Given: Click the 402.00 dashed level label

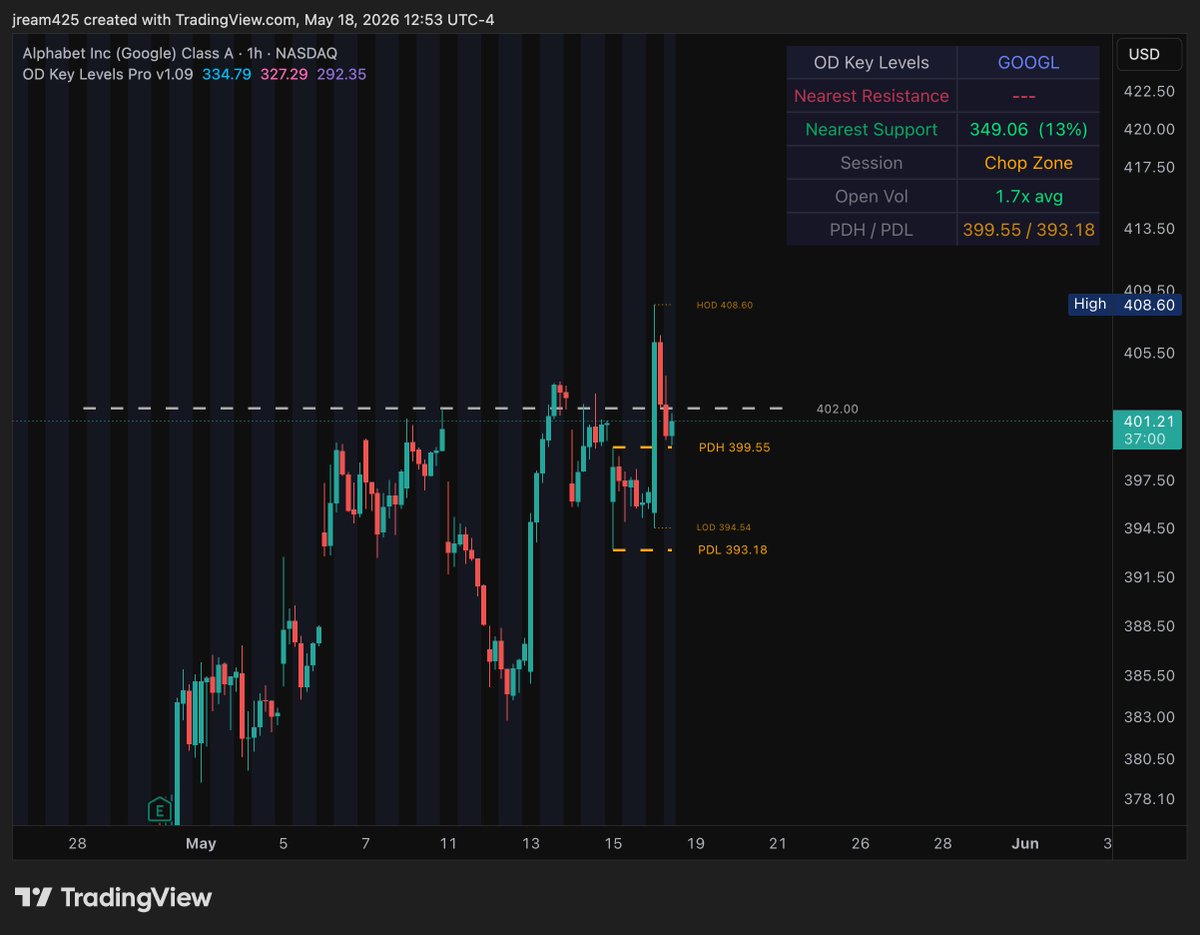Looking at the screenshot, I should (x=837, y=409).
